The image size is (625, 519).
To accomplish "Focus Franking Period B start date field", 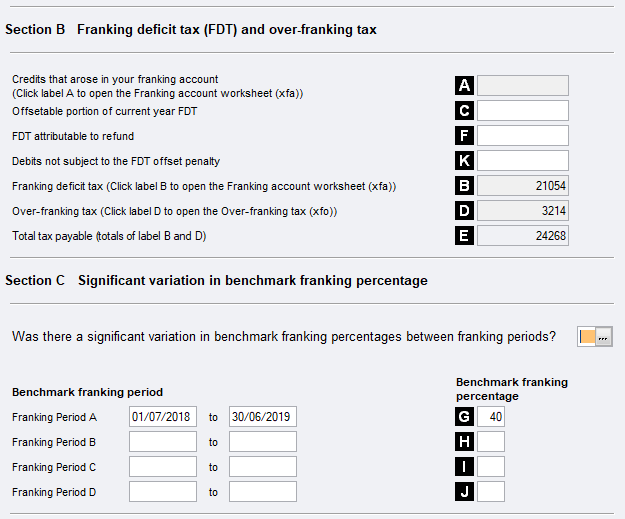I will pyautogui.click(x=163, y=442).
